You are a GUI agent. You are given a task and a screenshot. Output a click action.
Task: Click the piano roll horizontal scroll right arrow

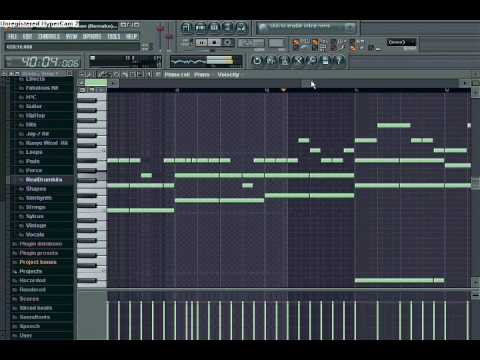click(x=465, y=83)
